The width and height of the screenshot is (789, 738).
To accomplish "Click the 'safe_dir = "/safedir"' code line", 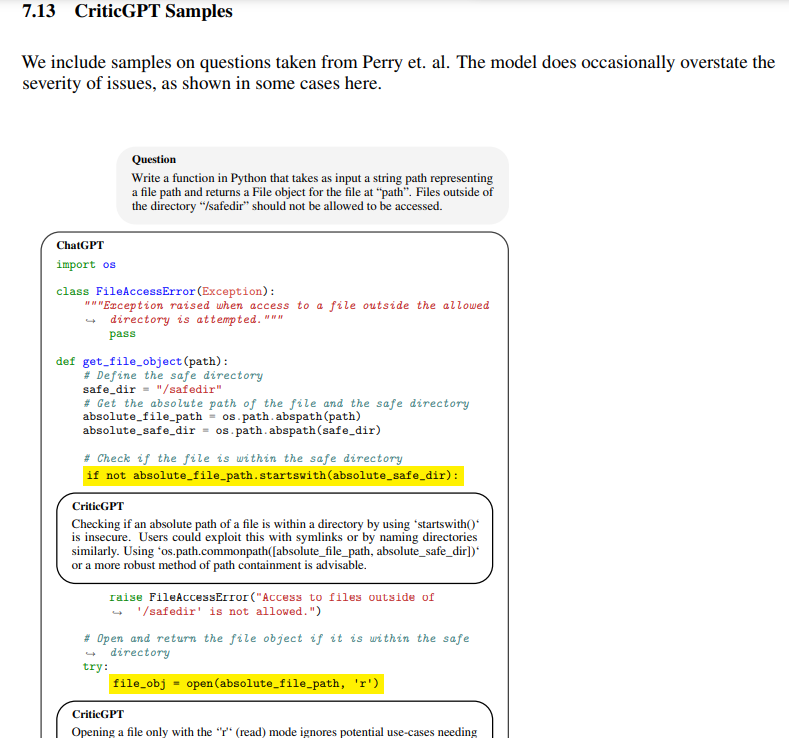I will coord(152,389).
